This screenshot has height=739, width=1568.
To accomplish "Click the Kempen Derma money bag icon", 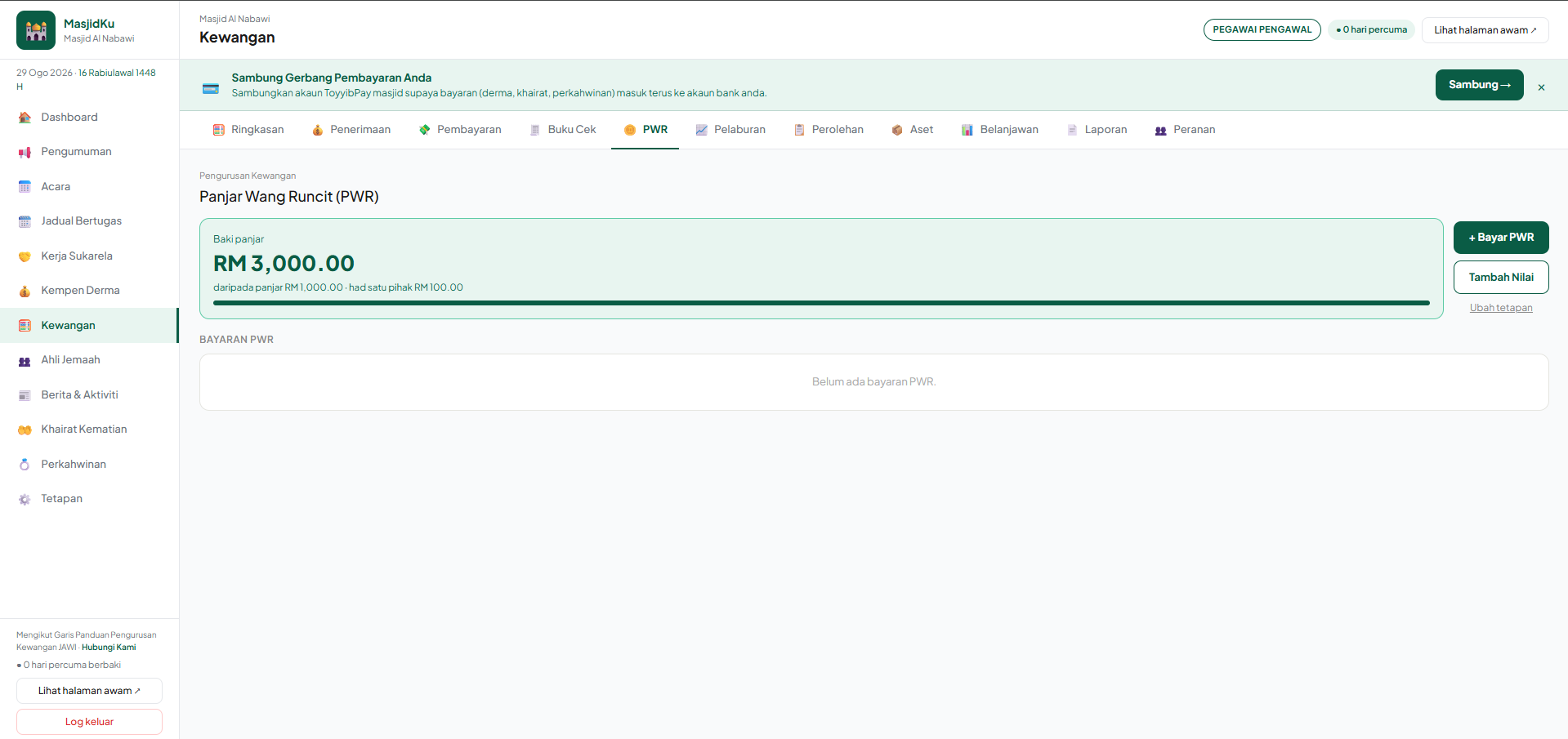I will tap(25, 291).
